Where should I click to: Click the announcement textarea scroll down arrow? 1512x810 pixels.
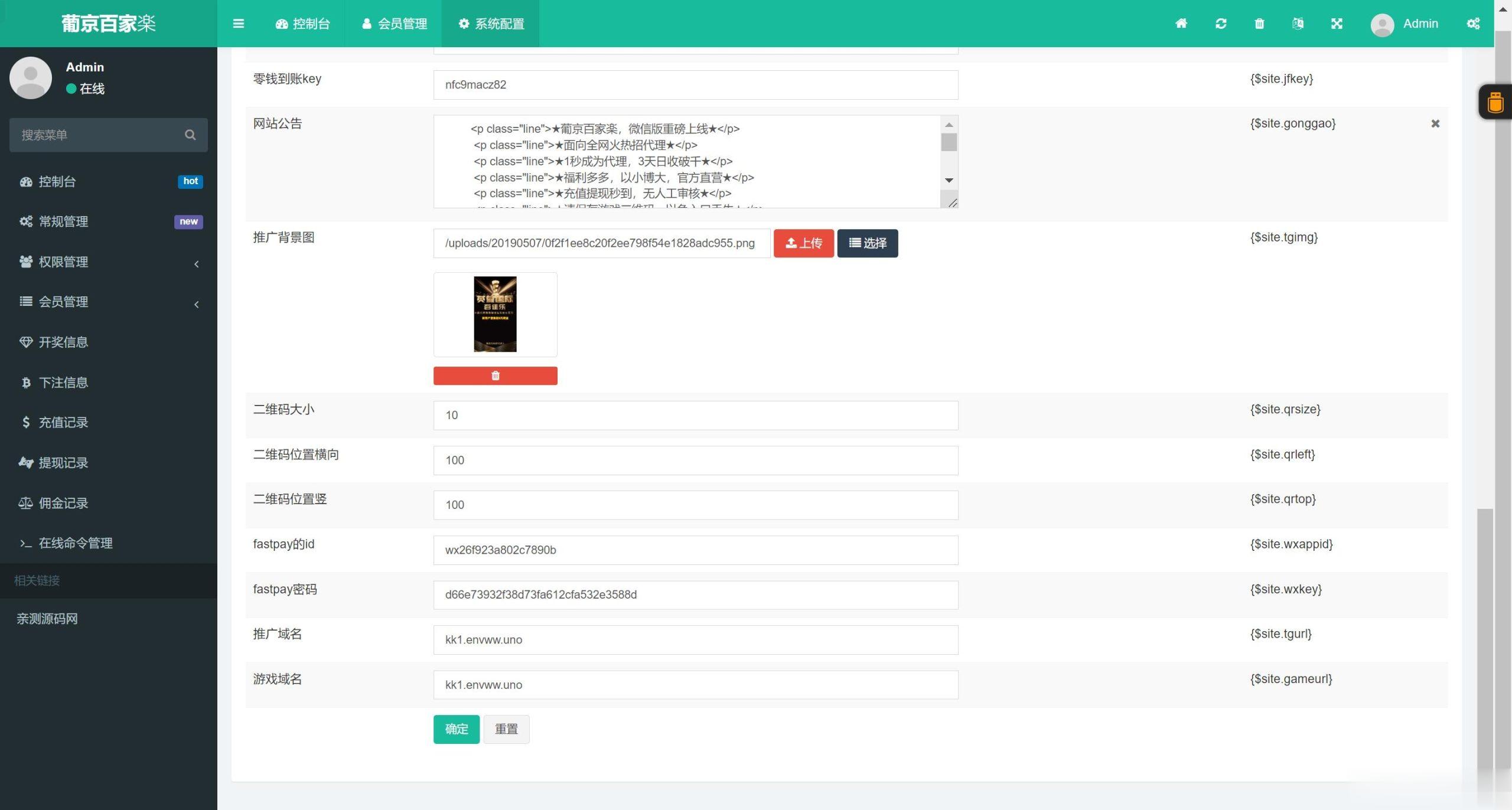pos(949,181)
